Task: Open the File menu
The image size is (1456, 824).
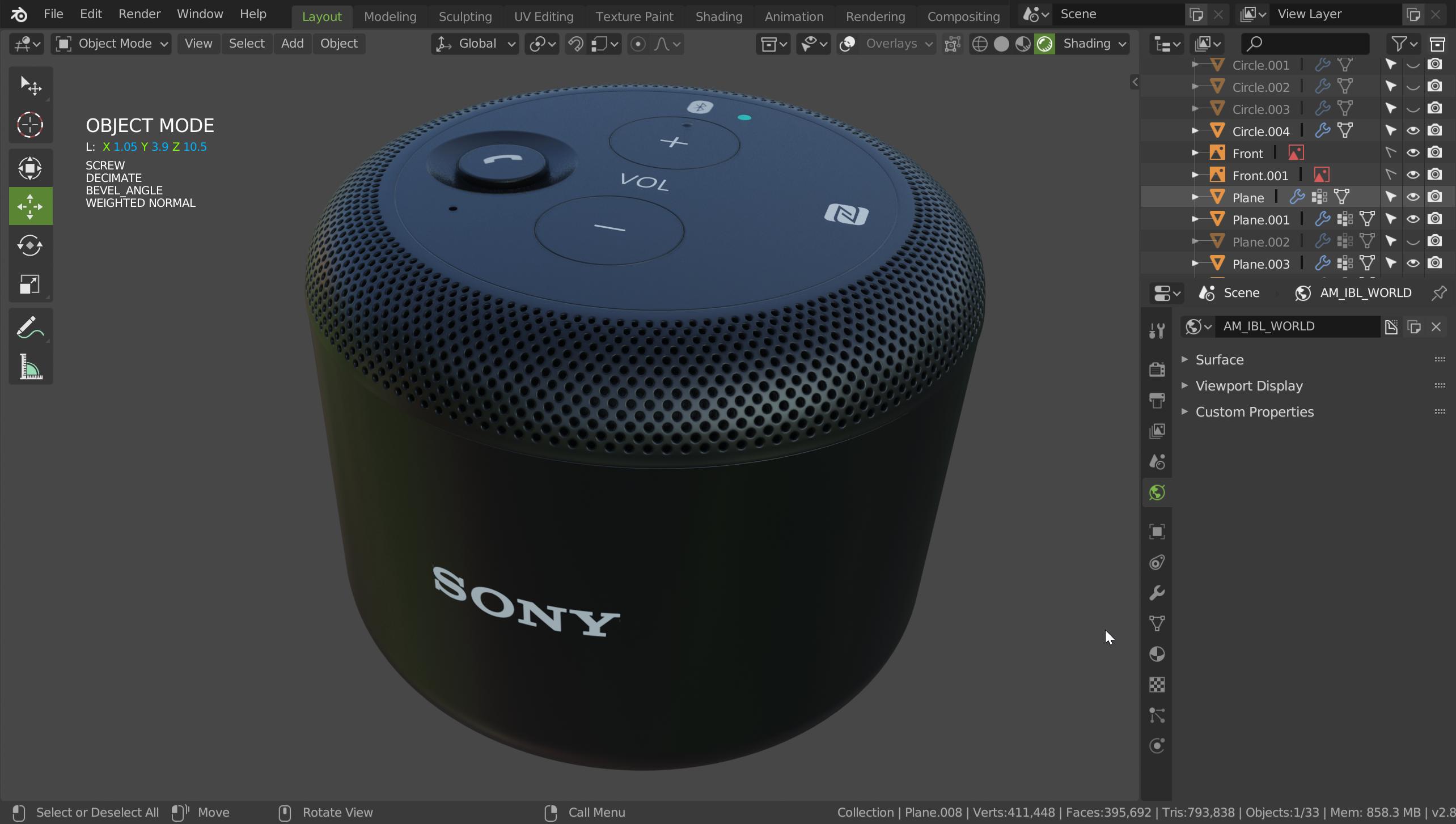Action: click(x=53, y=14)
